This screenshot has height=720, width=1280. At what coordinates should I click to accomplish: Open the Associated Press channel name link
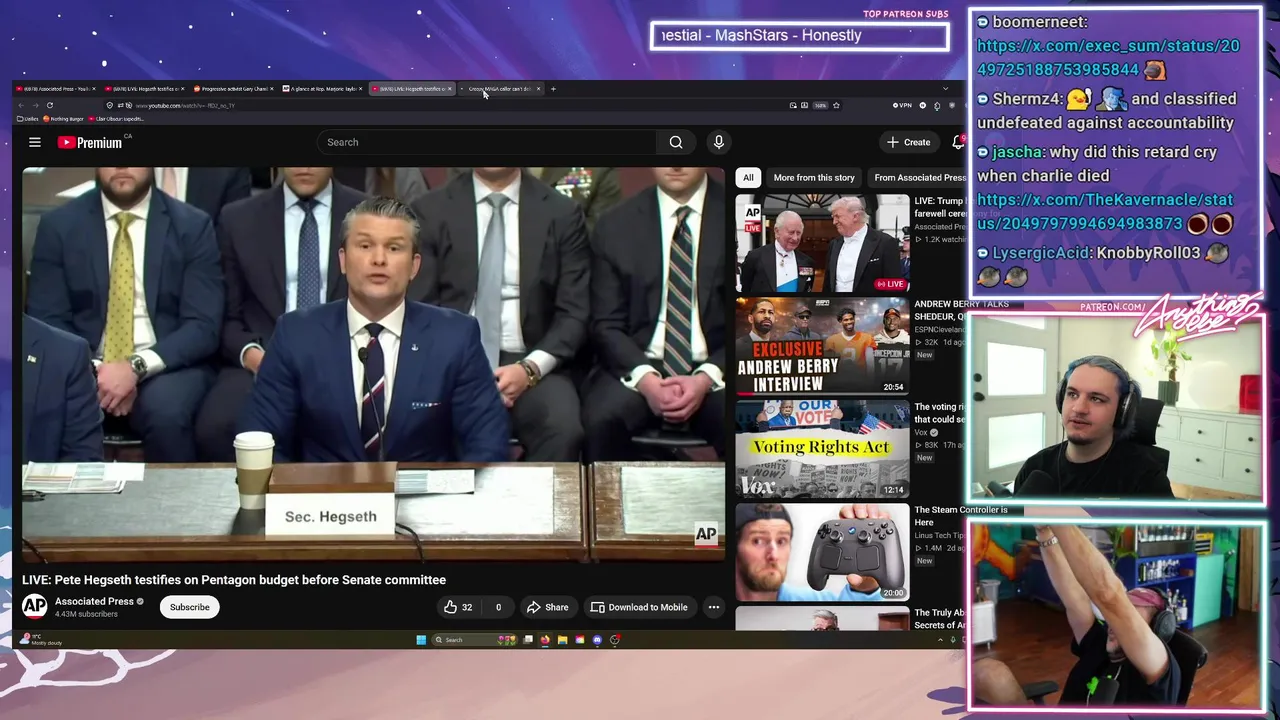(x=94, y=601)
